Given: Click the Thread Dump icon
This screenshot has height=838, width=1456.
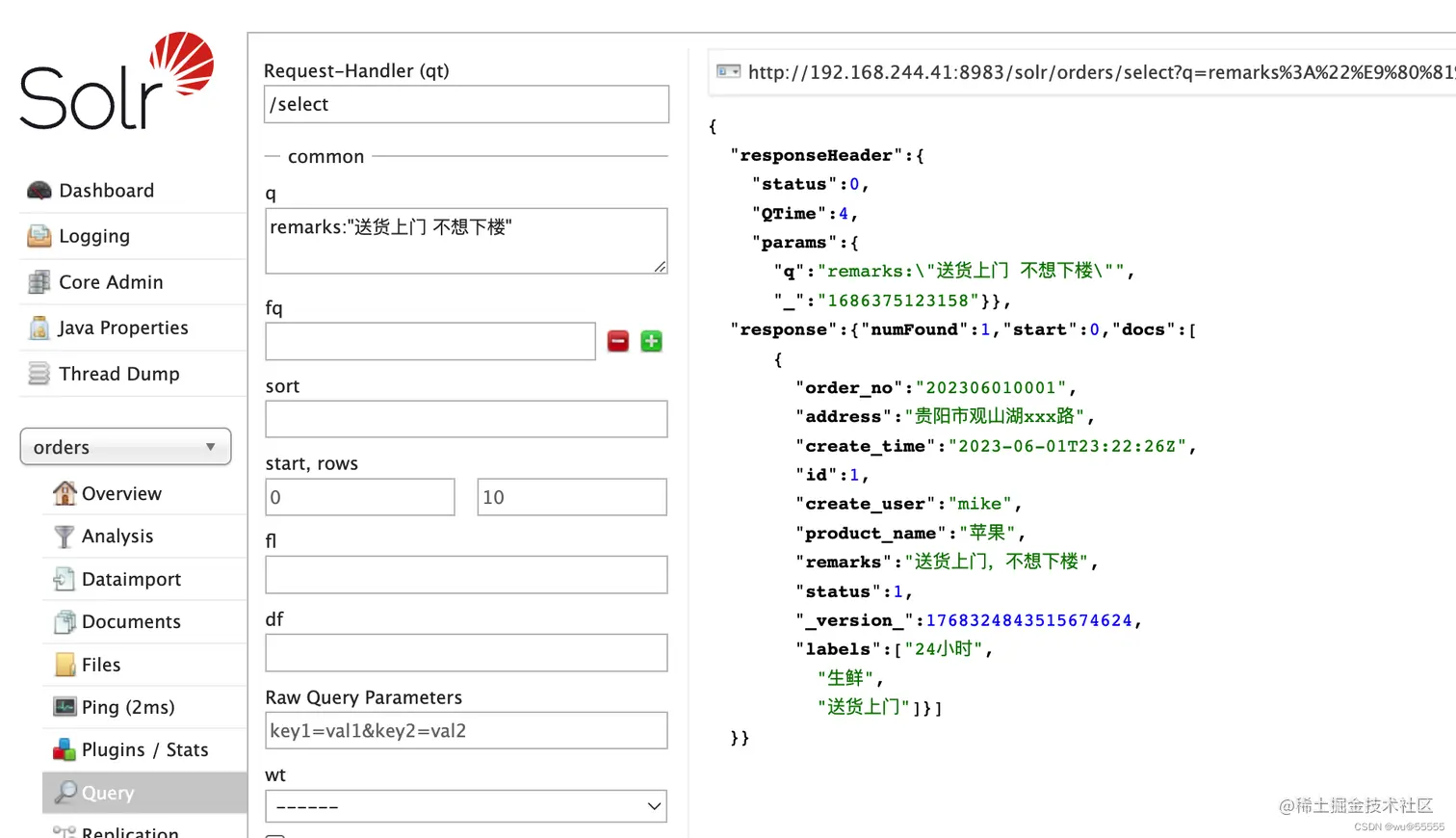Looking at the screenshot, I should click(39, 374).
